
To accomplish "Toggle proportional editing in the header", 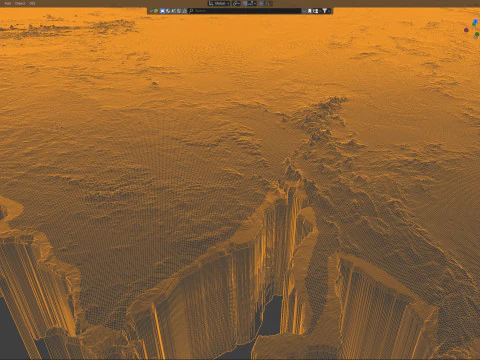I will tap(261, 3).
